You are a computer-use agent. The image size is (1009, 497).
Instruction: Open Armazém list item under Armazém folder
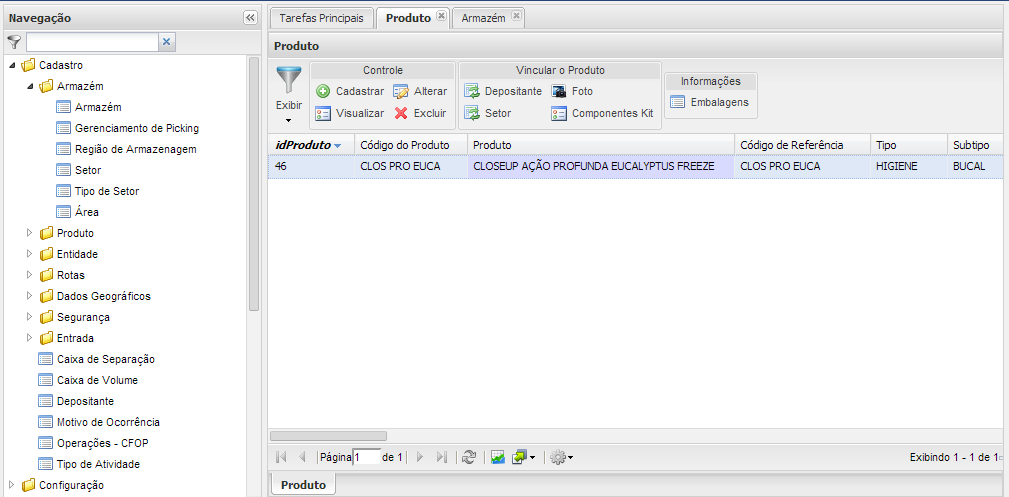89,107
